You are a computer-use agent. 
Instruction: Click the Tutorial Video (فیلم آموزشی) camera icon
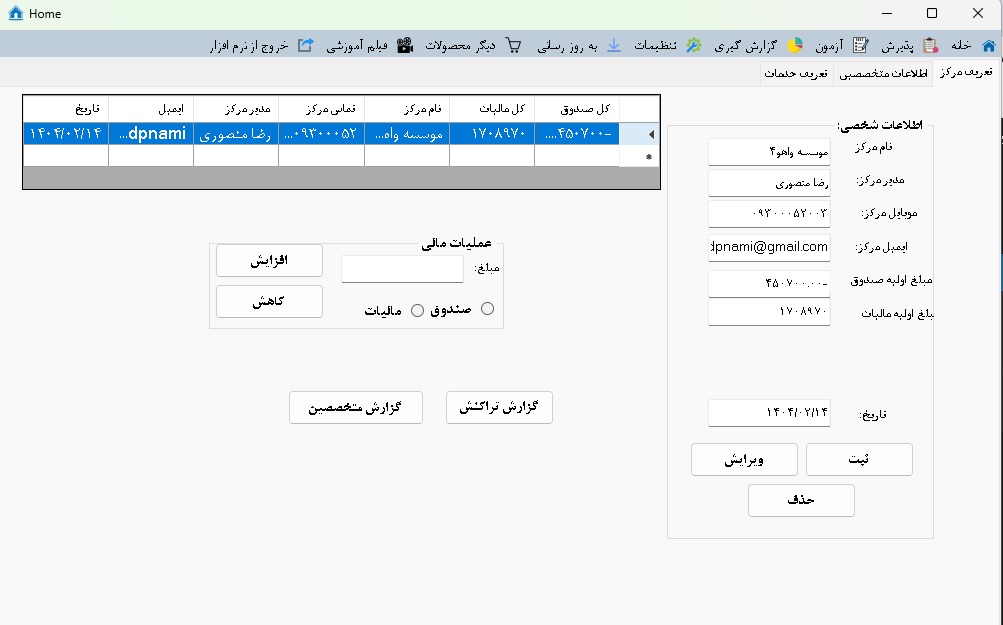404,45
